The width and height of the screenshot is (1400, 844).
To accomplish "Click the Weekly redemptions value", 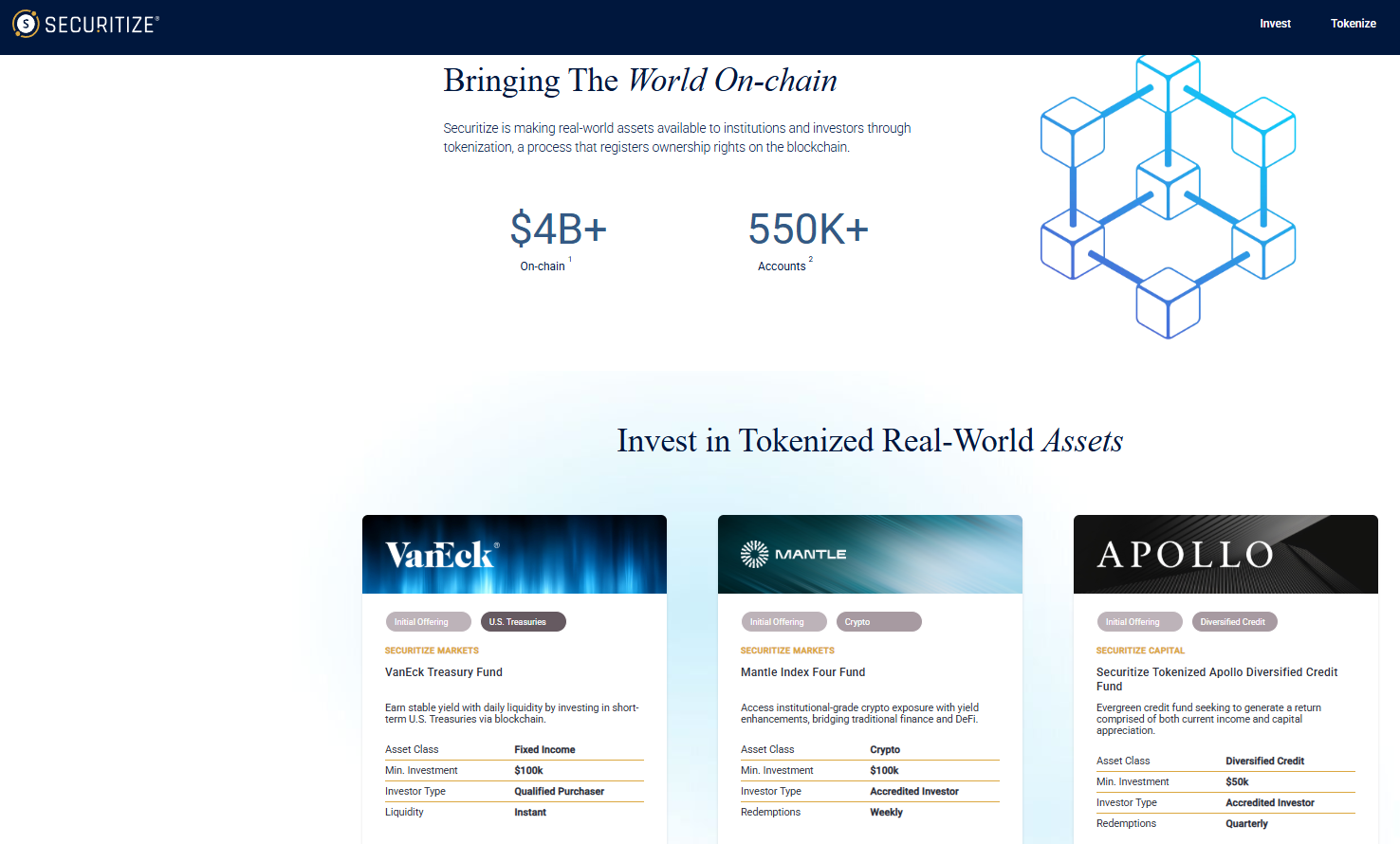I will (886, 812).
